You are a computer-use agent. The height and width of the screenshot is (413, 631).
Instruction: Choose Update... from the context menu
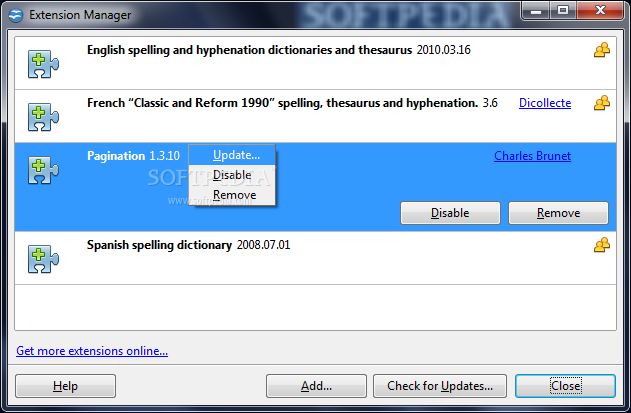pyautogui.click(x=232, y=155)
